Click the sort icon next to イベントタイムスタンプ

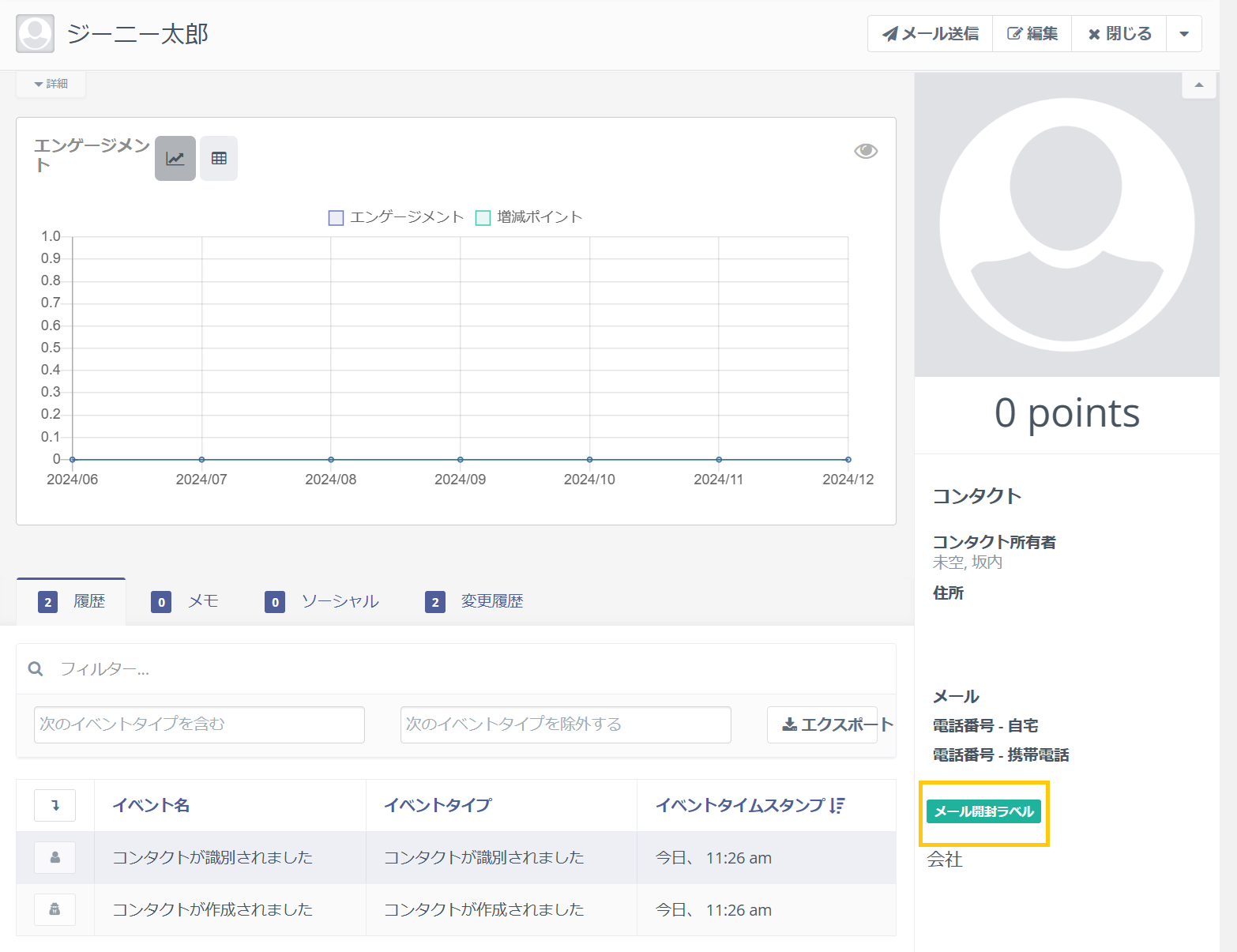(837, 805)
